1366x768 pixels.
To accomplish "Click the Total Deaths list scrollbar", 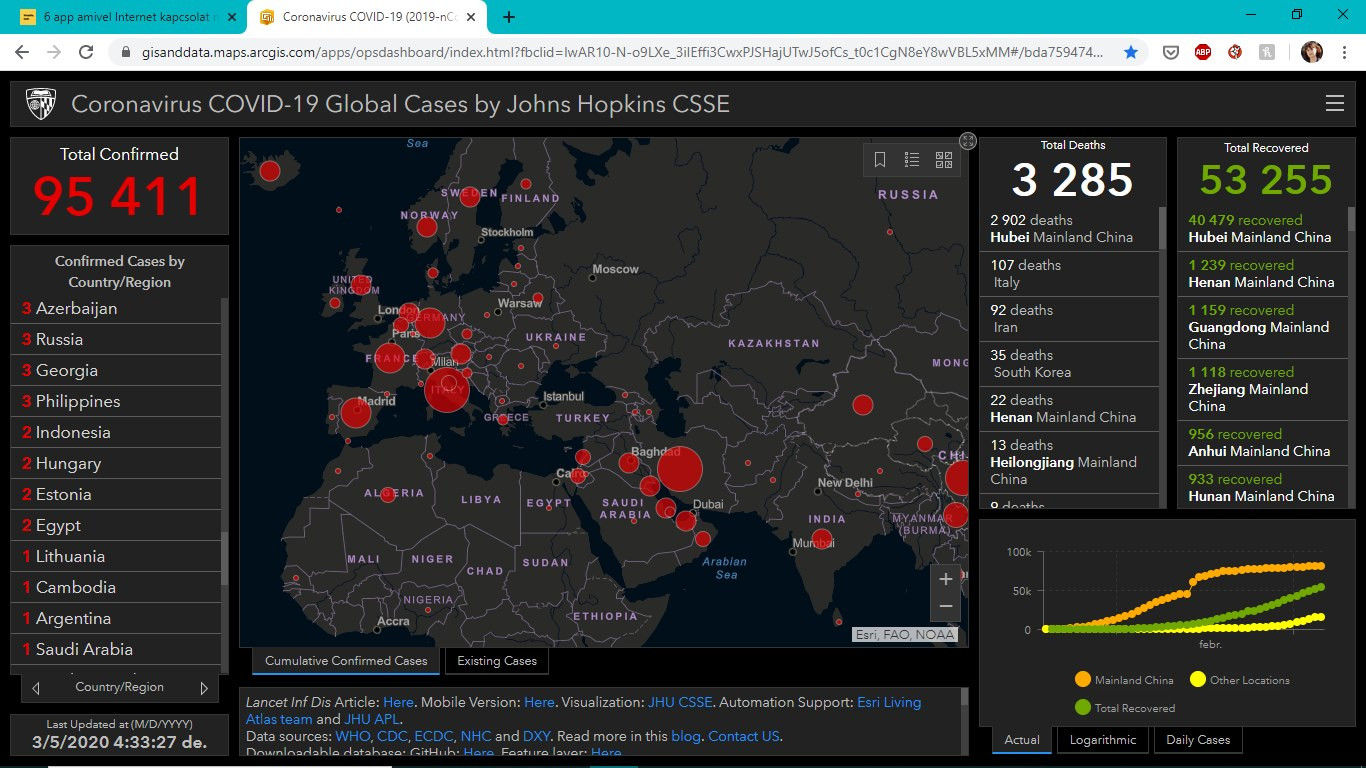I will point(1162,228).
